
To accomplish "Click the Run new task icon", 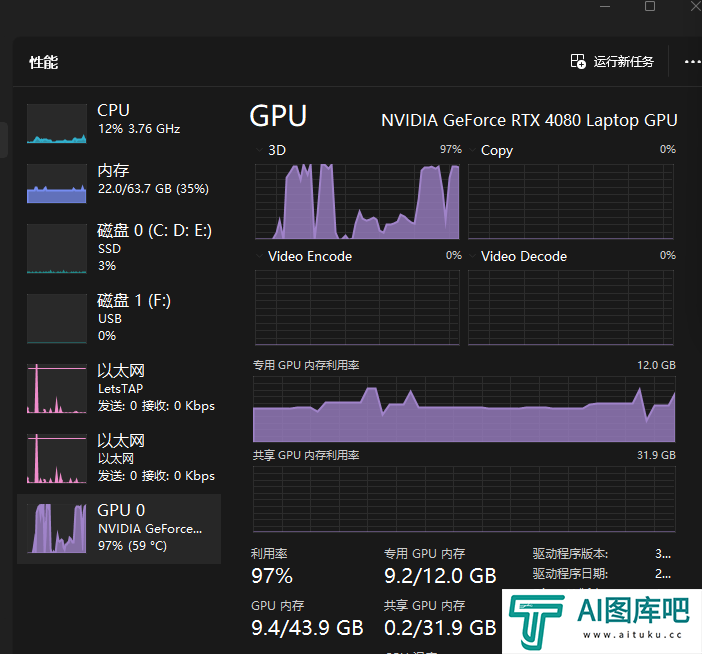I will pos(578,61).
